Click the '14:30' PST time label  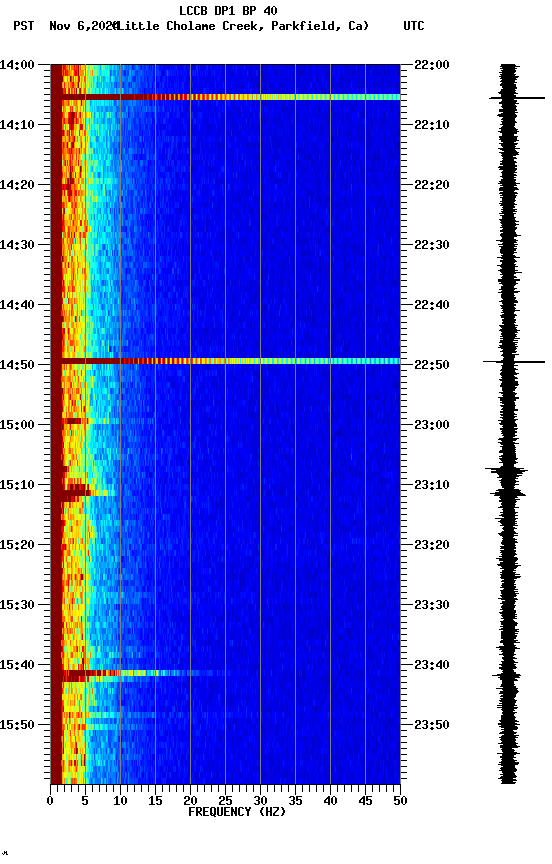[17, 245]
